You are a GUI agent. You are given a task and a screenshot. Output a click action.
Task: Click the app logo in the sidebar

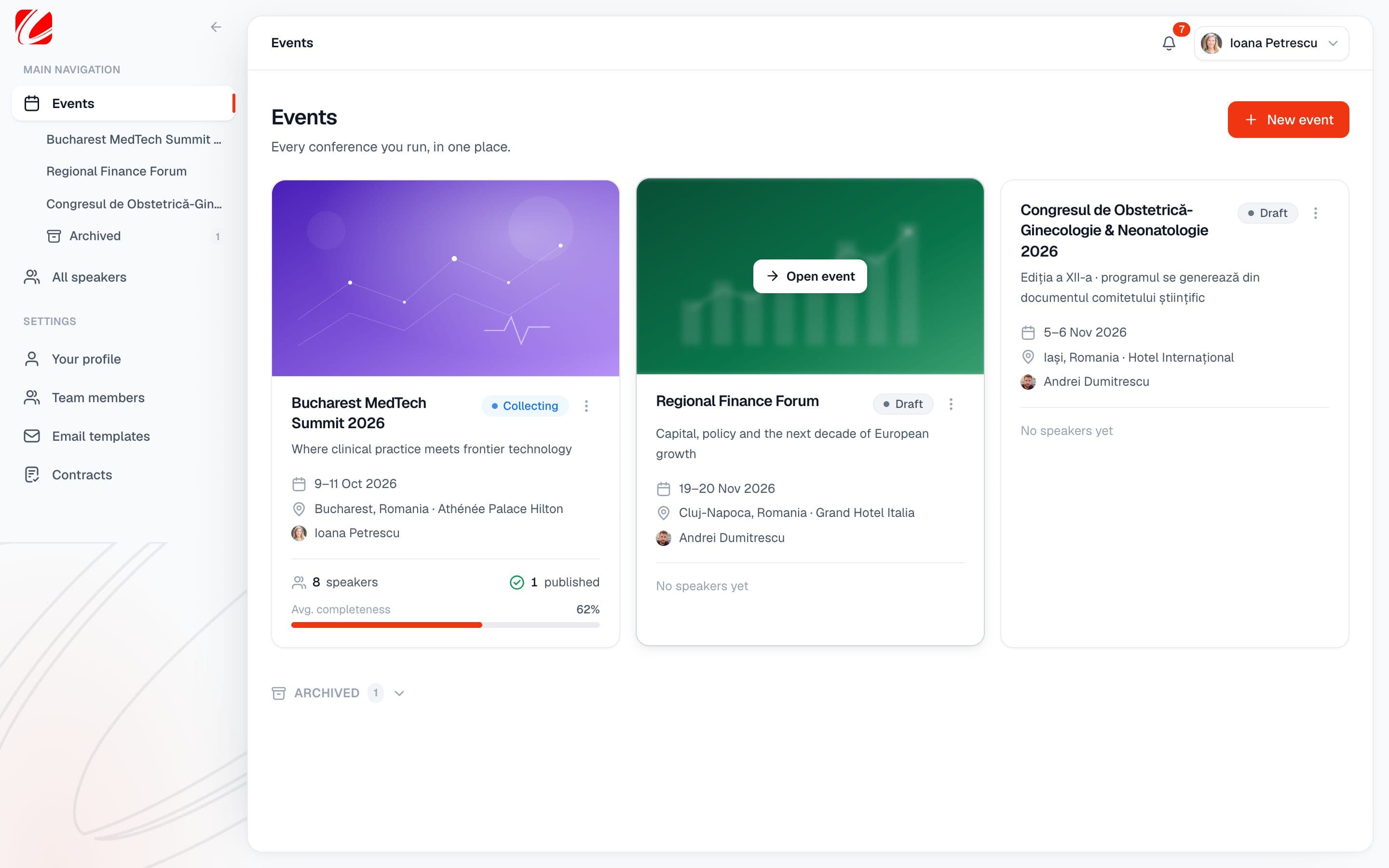pyautogui.click(x=34, y=27)
